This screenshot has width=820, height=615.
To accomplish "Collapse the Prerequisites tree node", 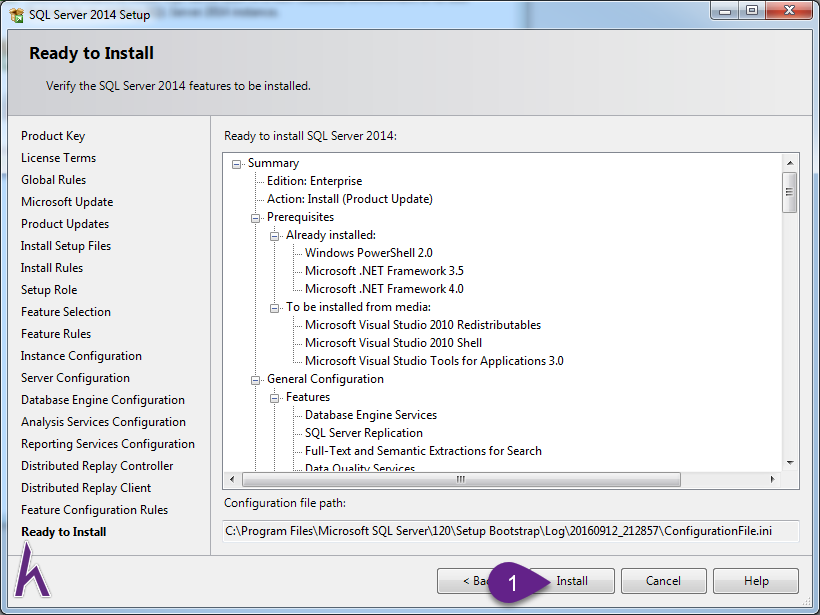I will pyautogui.click(x=255, y=218).
